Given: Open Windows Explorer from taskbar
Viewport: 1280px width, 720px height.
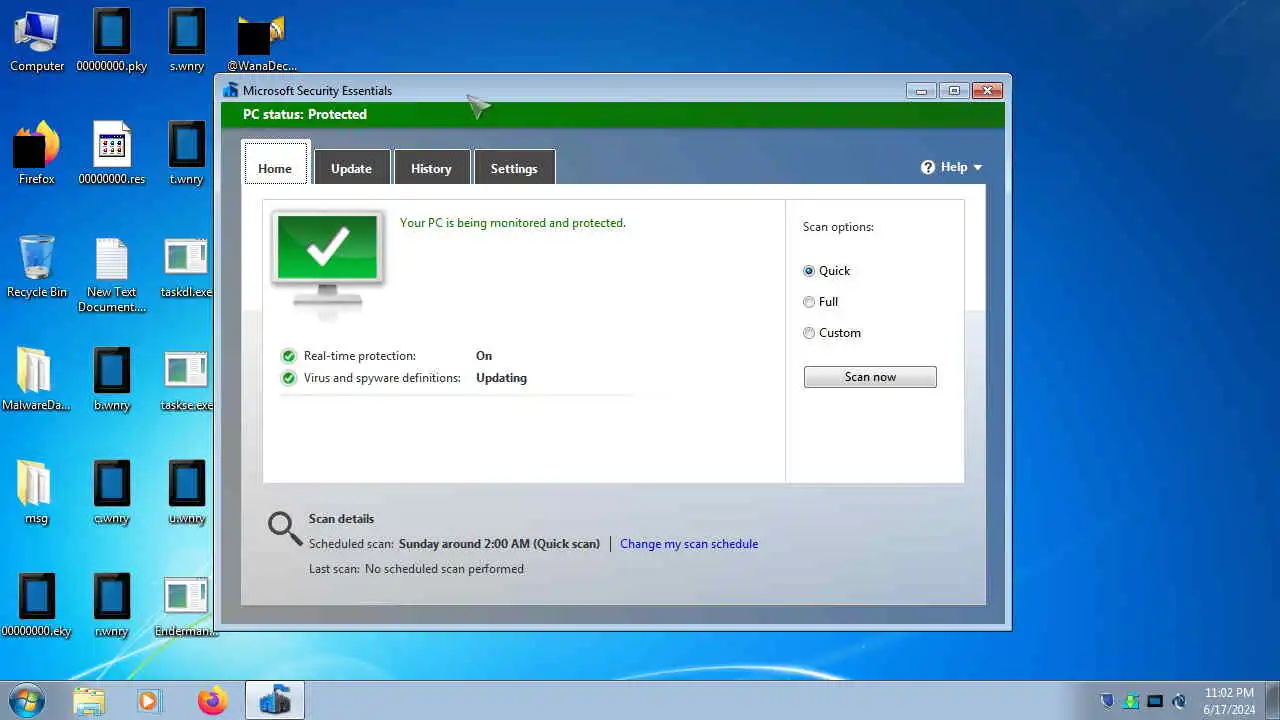Looking at the screenshot, I should click(x=89, y=701).
